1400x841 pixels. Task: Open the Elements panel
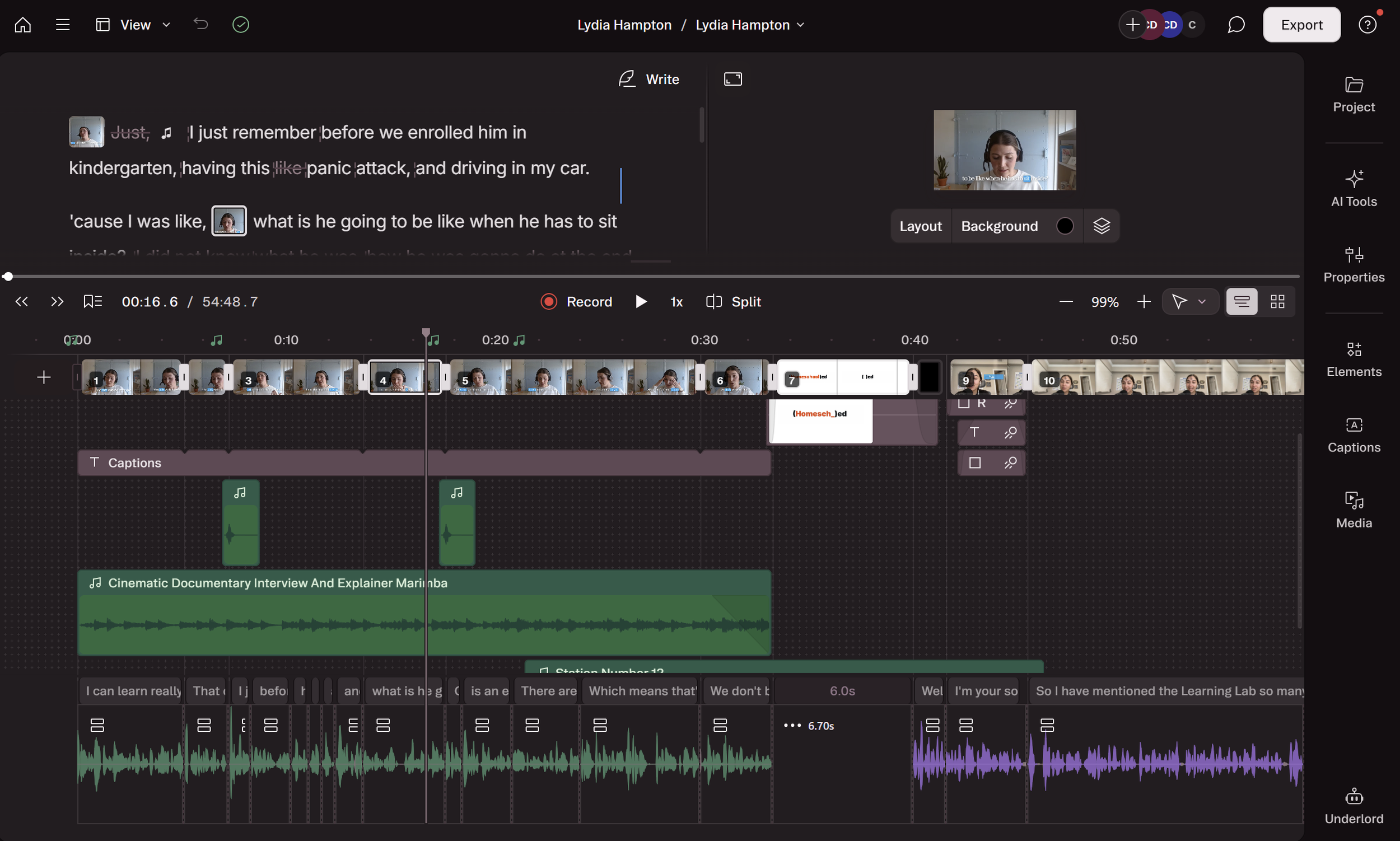1354,359
